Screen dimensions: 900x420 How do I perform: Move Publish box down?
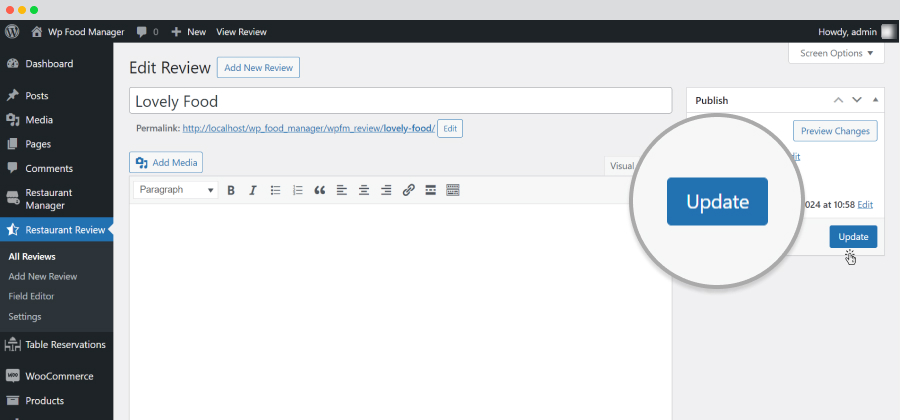pos(857,100)
